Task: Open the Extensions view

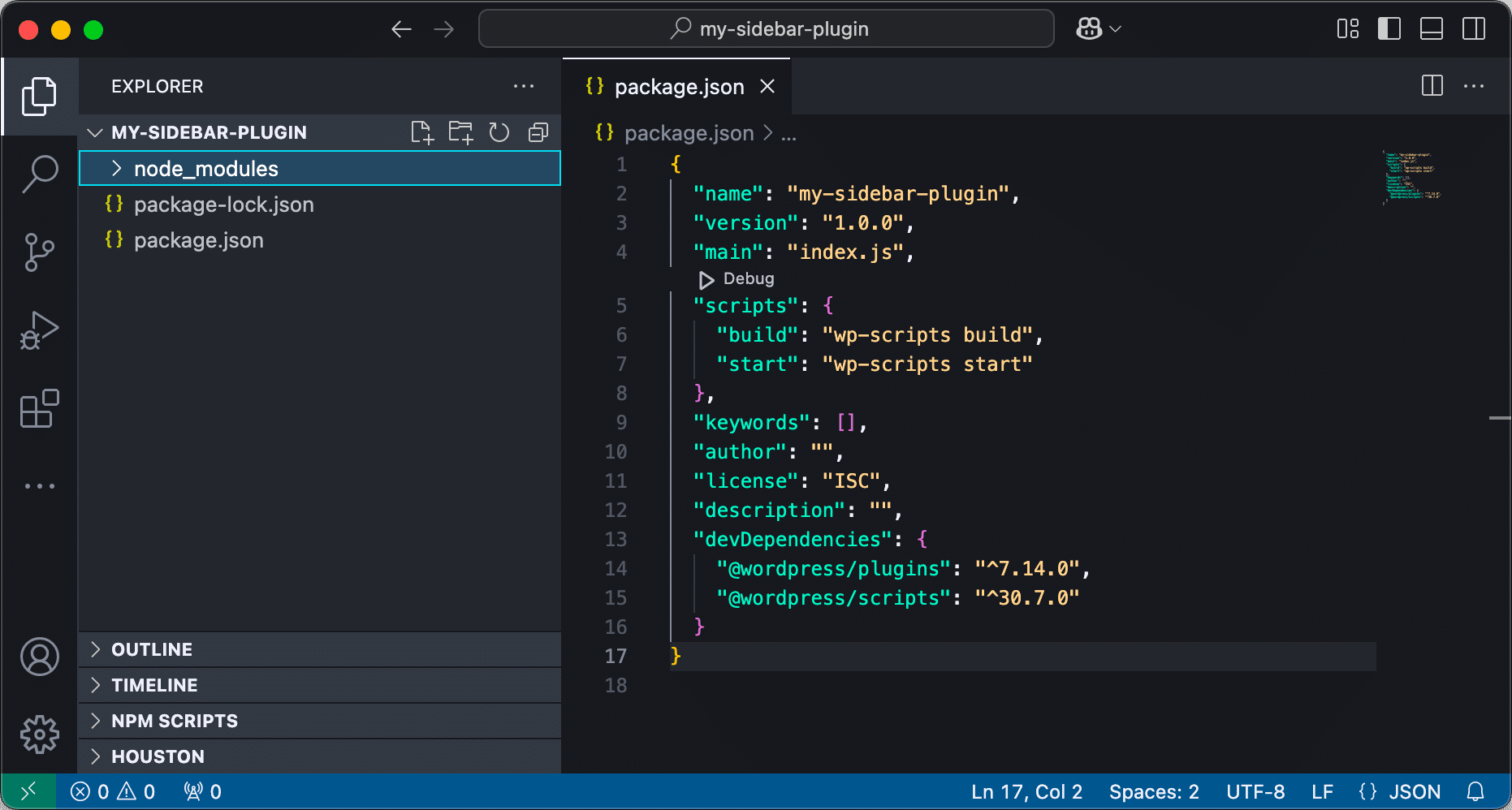Action: click(x=40, y=408)
